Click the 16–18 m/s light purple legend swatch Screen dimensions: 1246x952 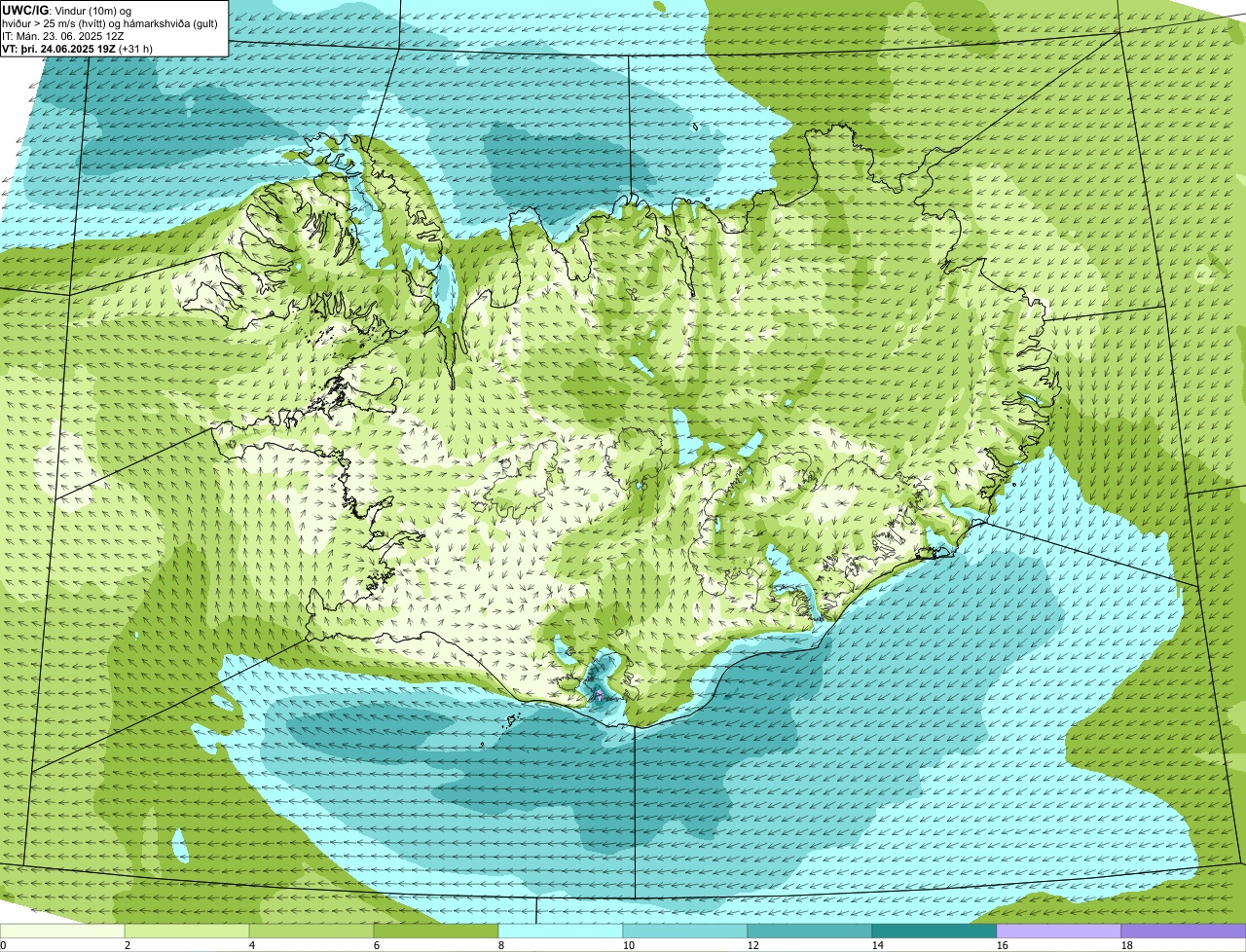(1059, 932)
